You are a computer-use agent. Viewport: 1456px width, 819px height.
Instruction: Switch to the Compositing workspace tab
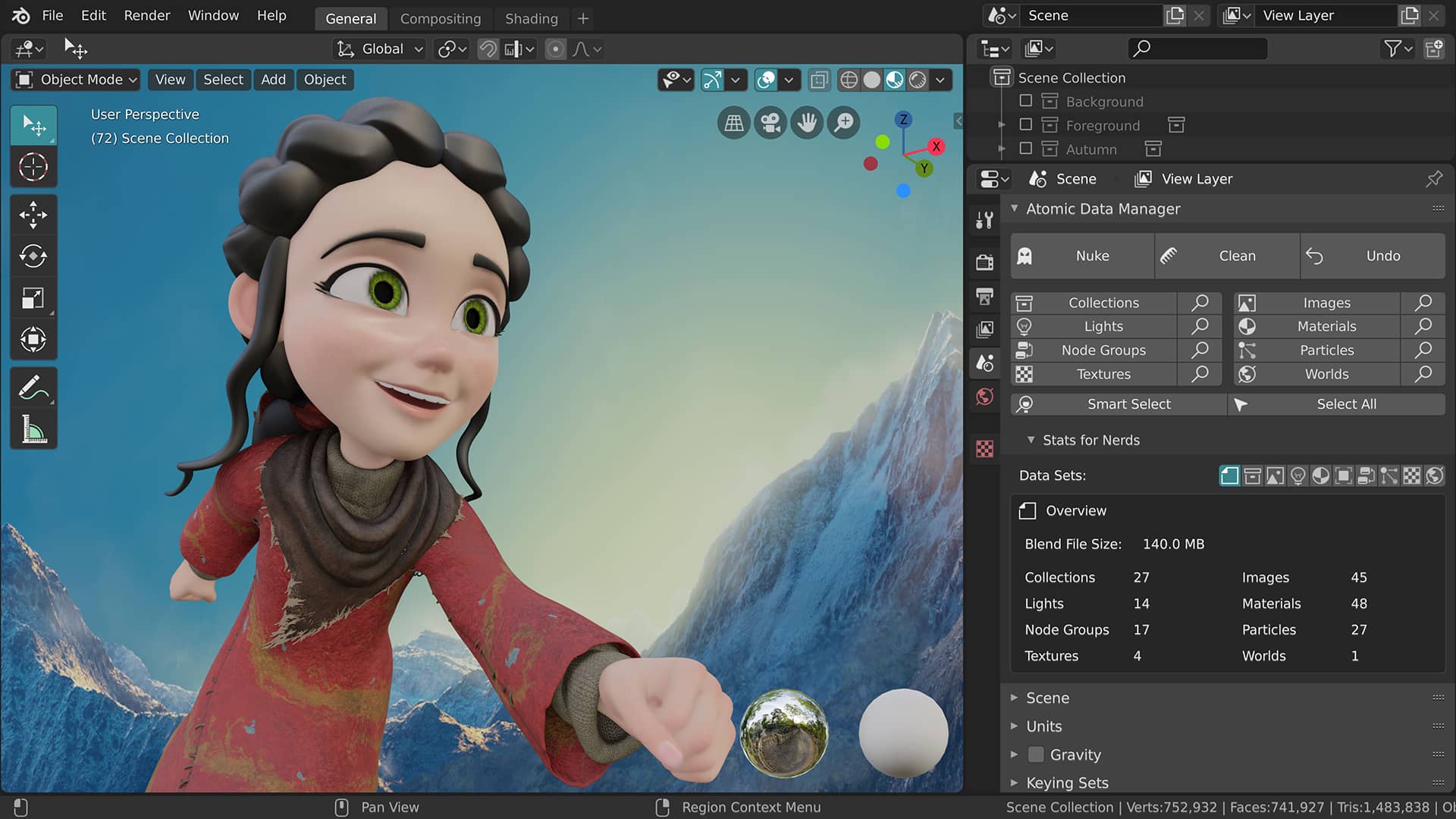click(441, 19)
